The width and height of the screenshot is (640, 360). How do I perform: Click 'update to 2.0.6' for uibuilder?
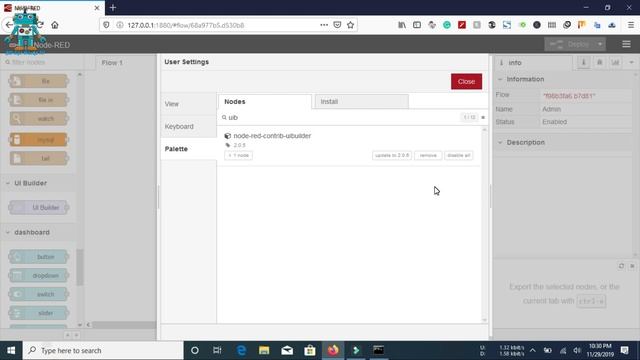coord(392,156)
